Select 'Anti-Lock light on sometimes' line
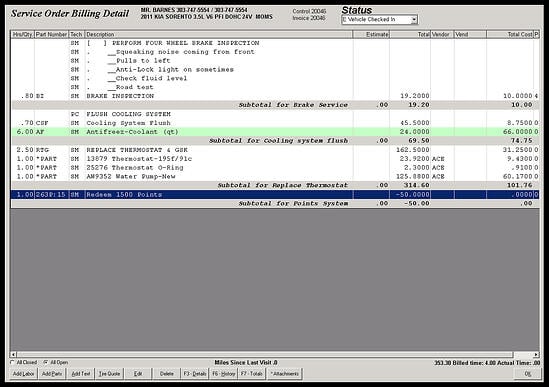The height and width of the screenshot is (387, 549). pyautogui.click(x=275, y=69)
